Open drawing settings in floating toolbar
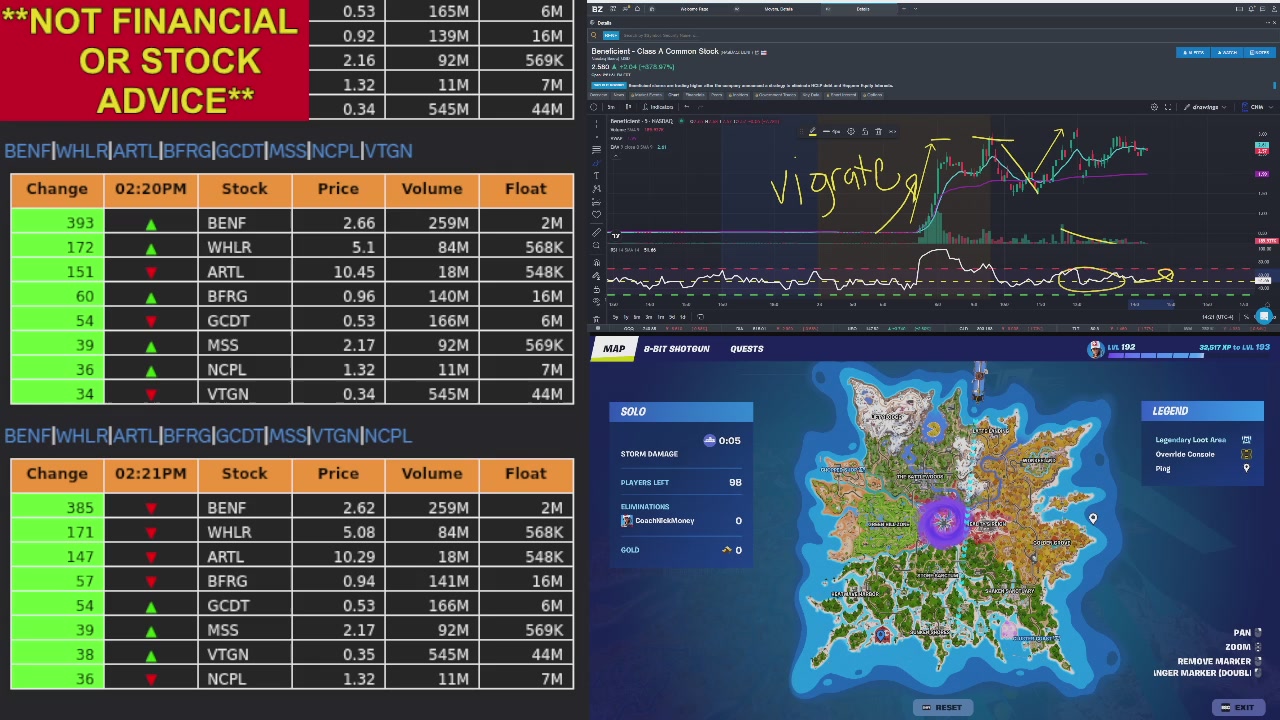 [x=851, y=132]
